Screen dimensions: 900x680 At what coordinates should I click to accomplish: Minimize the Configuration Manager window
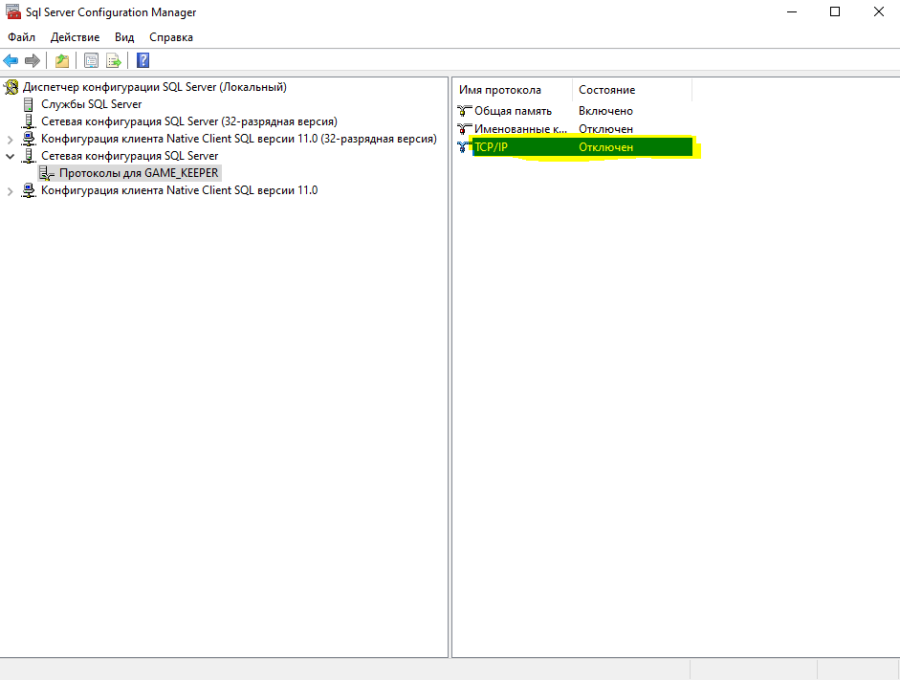tap(792, 11)
